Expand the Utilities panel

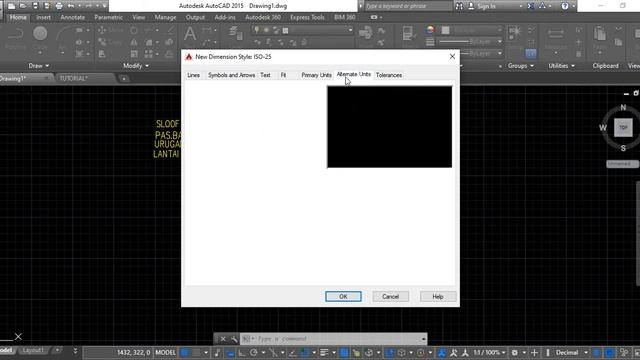561,66
